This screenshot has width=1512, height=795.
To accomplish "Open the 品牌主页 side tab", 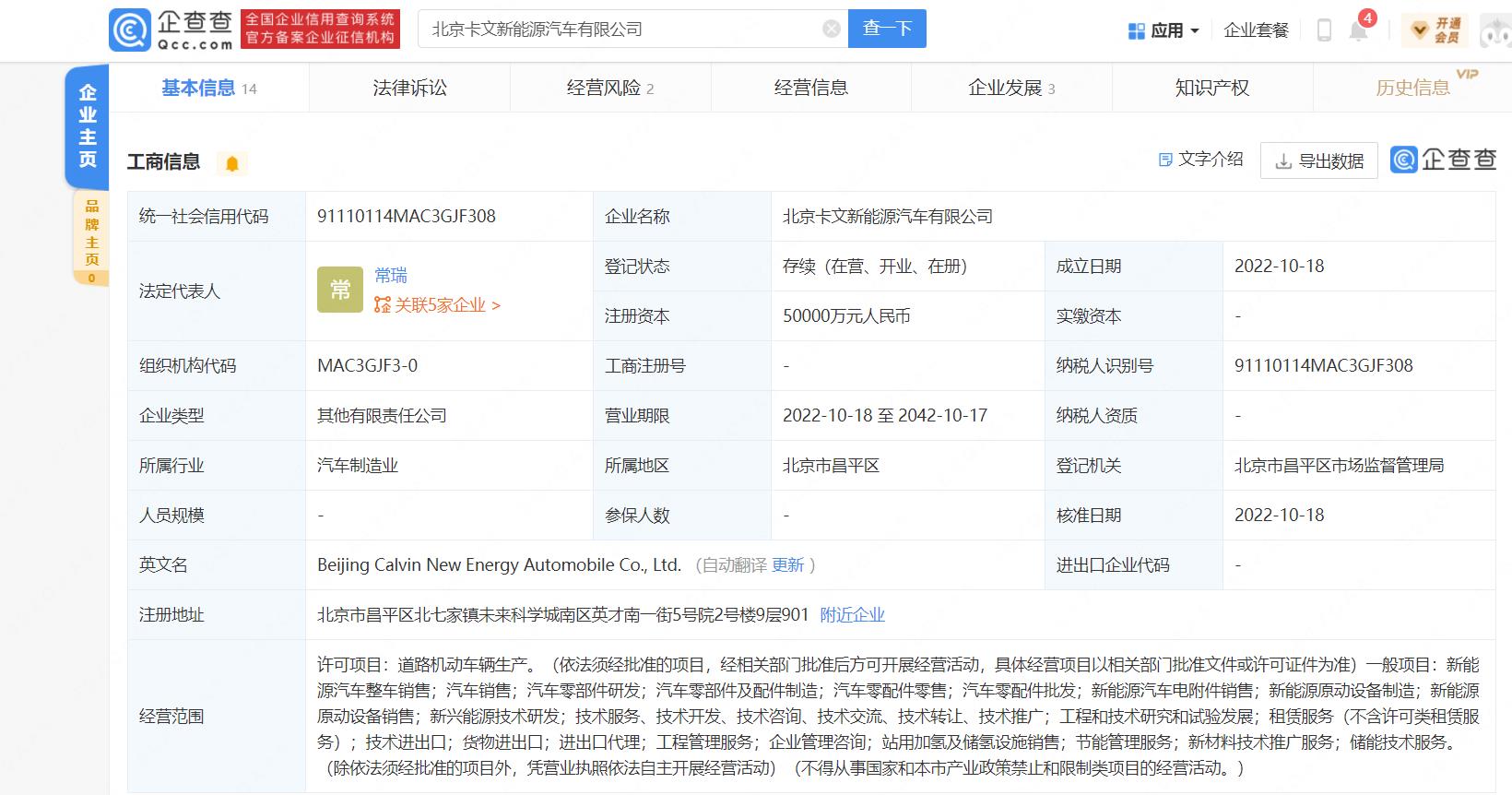I will (x=91, y=237).
